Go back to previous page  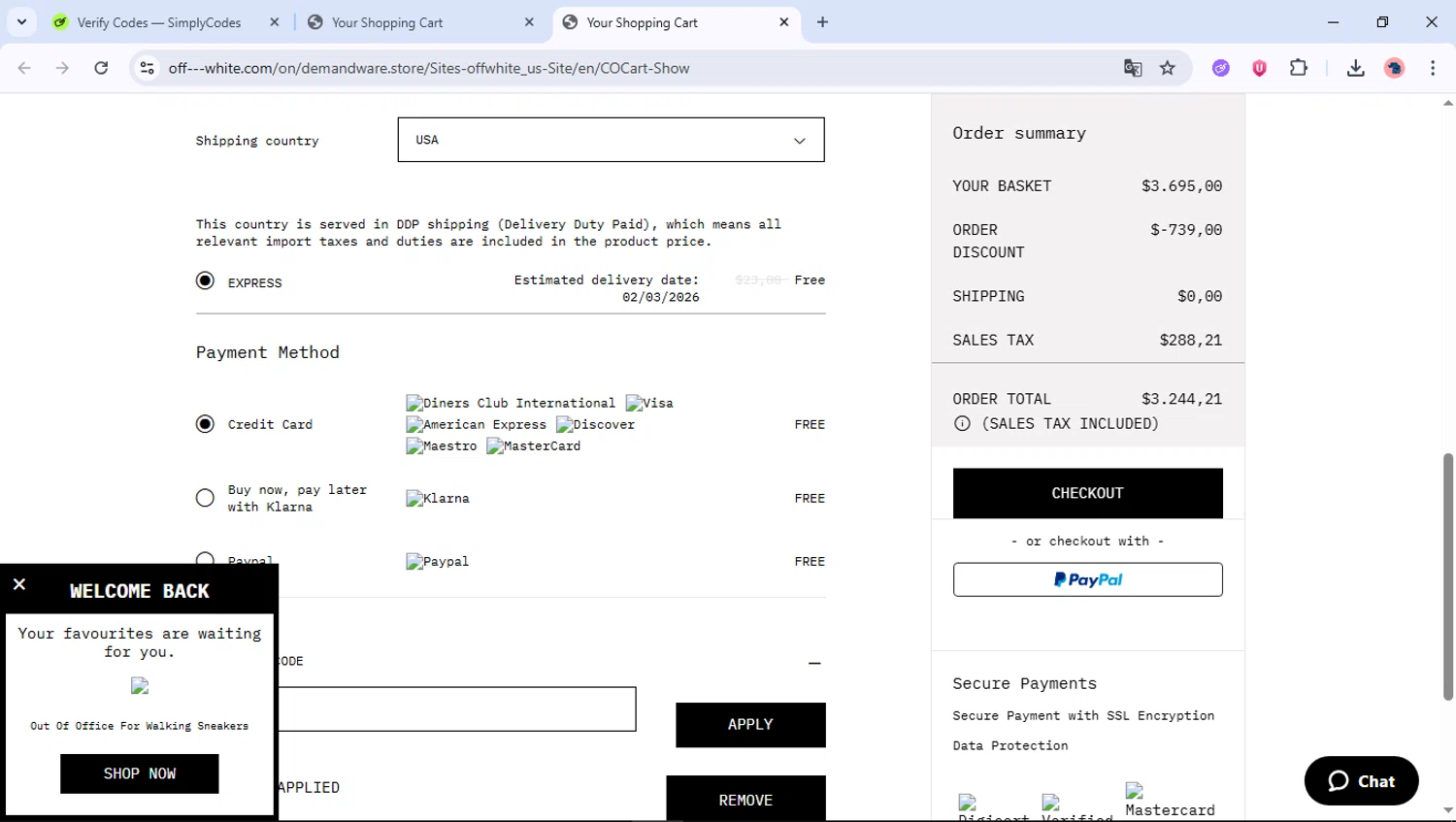[x=24, y=68]
